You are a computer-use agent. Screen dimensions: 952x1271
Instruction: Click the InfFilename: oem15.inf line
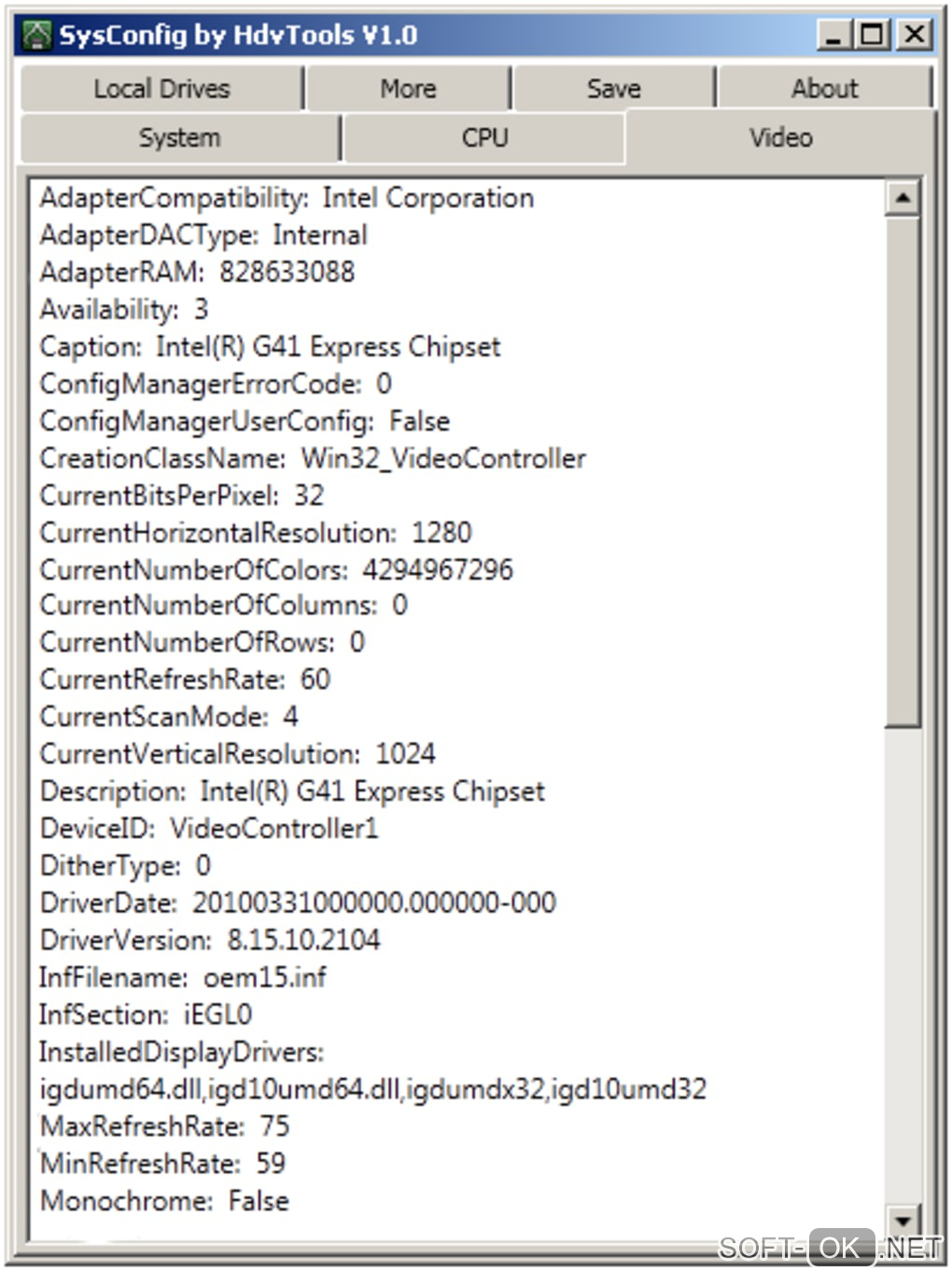coord(183,978)
